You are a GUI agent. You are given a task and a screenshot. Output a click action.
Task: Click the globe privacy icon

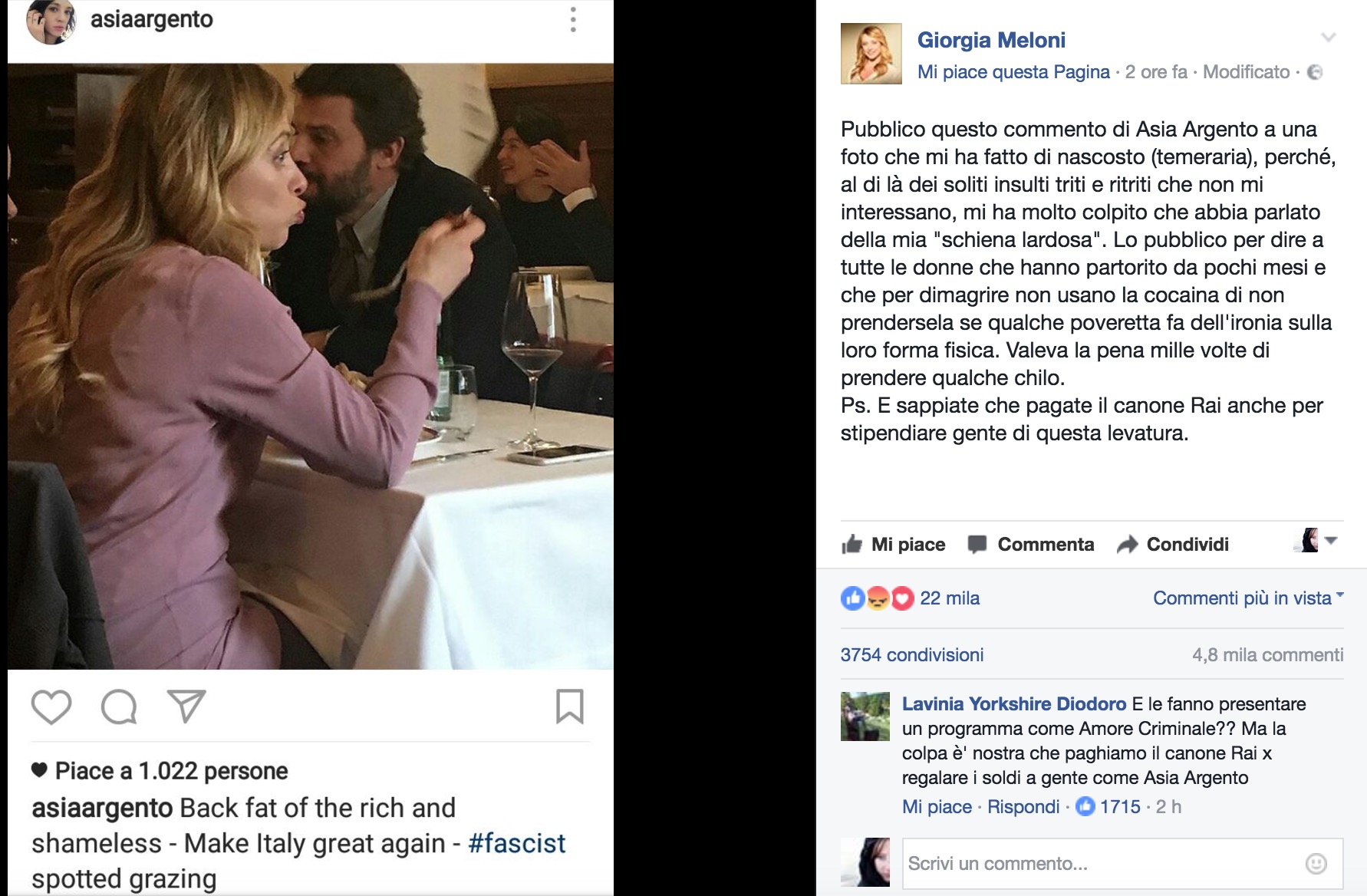[x=1314, y=72]
